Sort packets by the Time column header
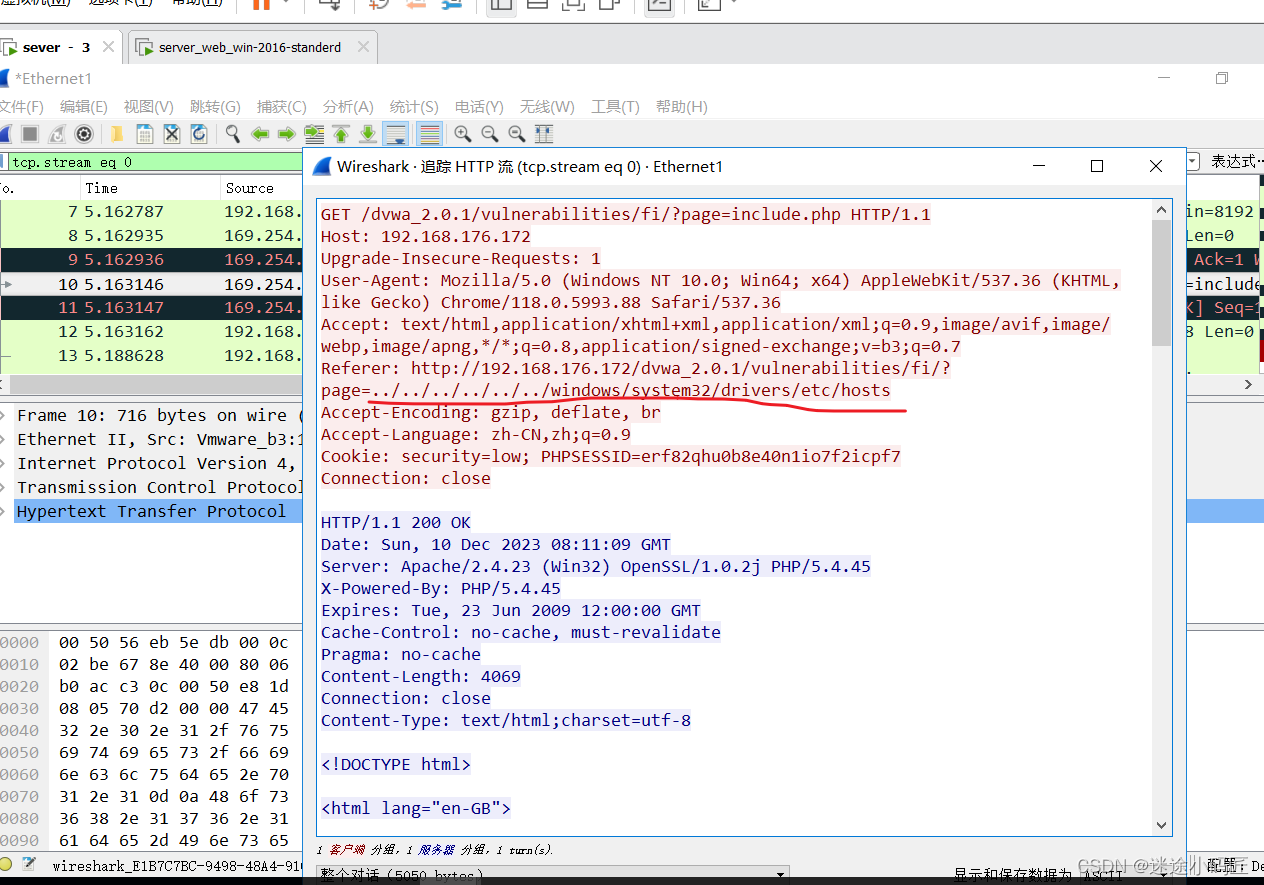The width and height of the screenshot is (1264, 885). click(x=150, y=188)
